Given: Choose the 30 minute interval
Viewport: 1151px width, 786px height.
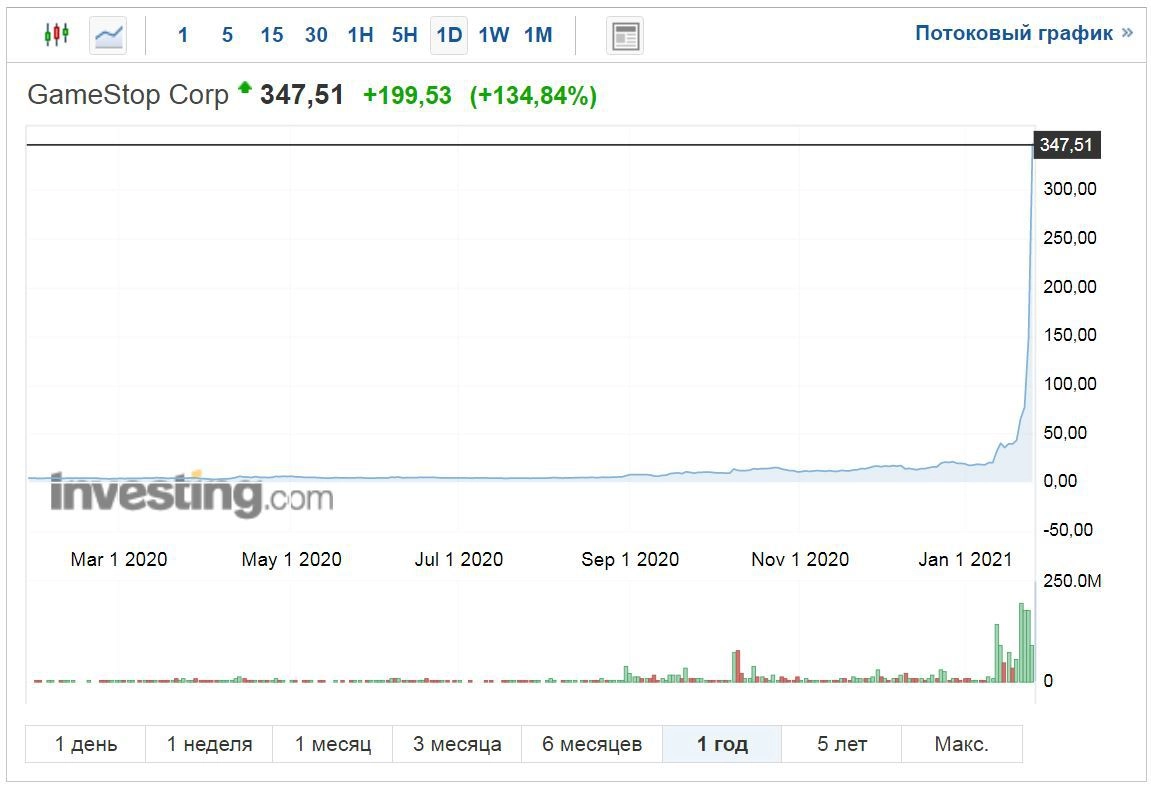Looking at the screenshot, I should click(316, 35).
